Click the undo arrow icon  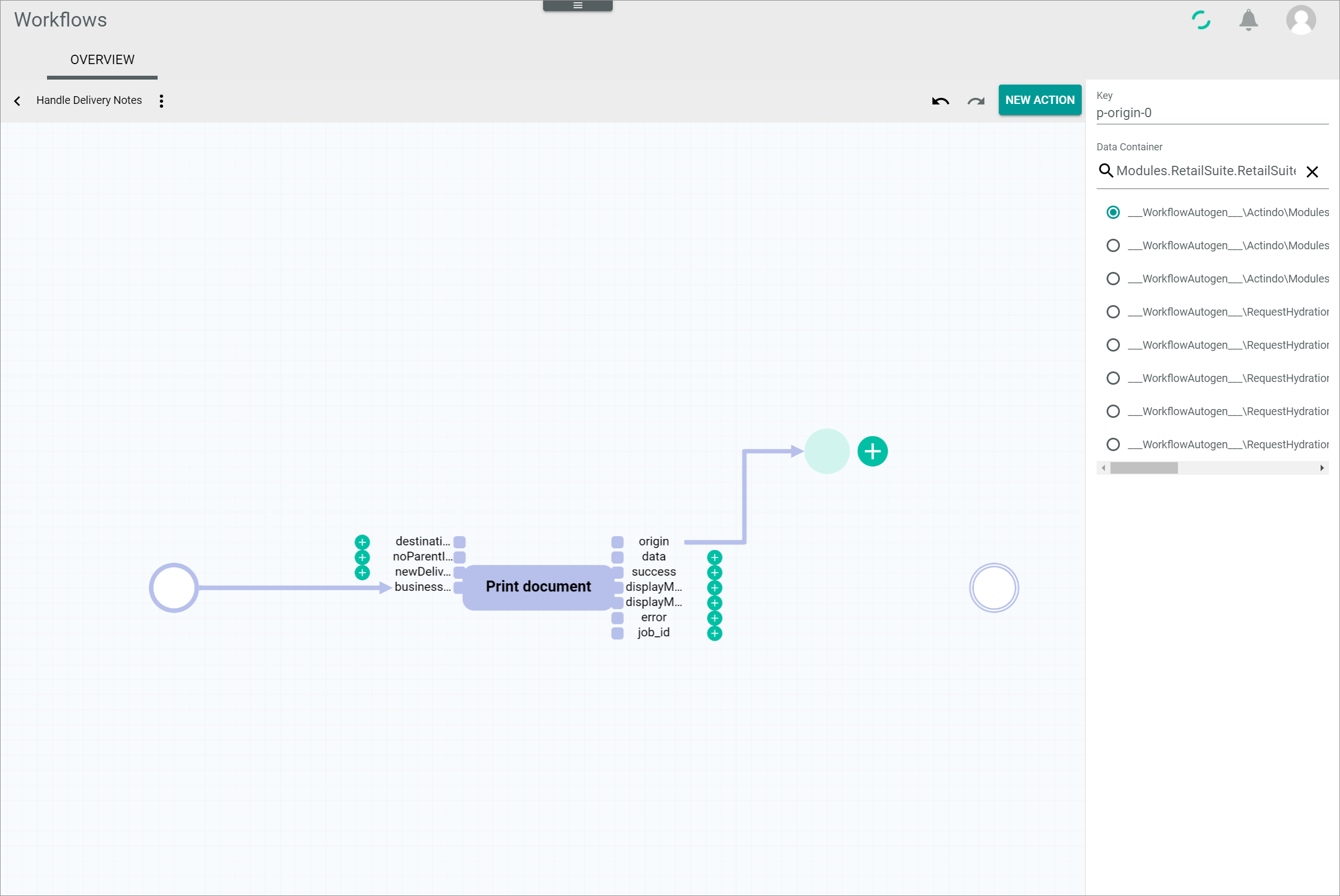point(940,101)
